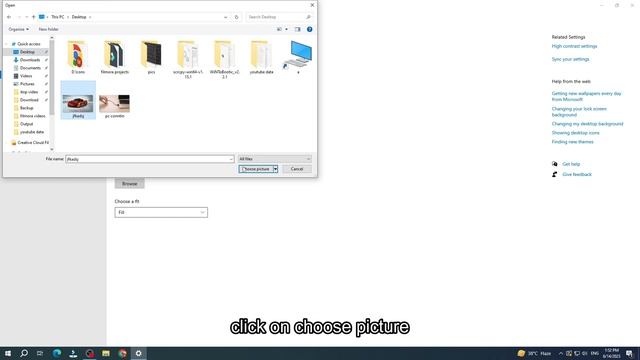Screen dimensions: 640x360
Task: Open the Filmora projects folder
Action: pyautogui.click(x=115, y=57)
